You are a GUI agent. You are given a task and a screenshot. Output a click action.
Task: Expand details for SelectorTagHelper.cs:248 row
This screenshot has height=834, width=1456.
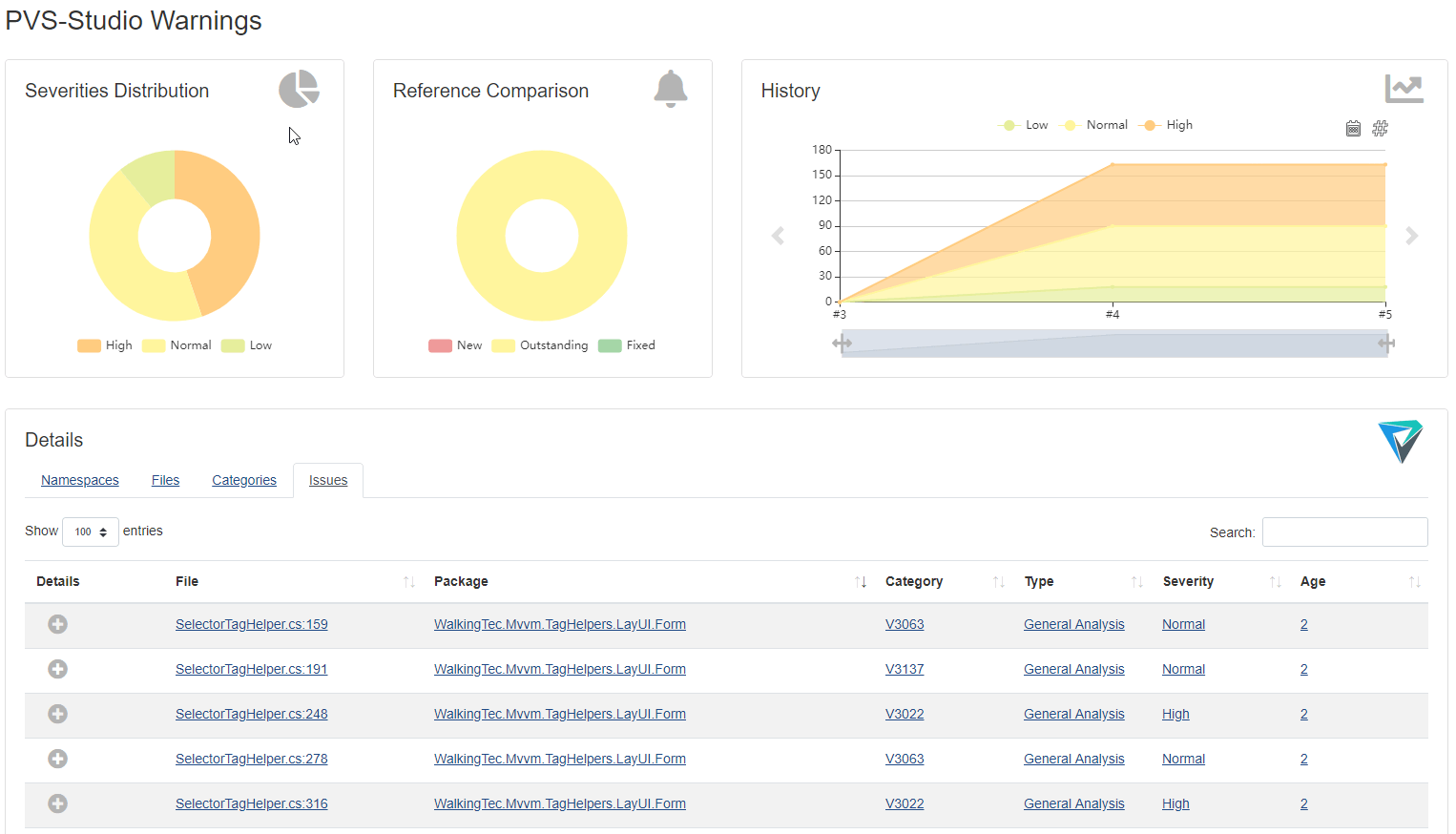pyautogui.click(x=58, y=714)
